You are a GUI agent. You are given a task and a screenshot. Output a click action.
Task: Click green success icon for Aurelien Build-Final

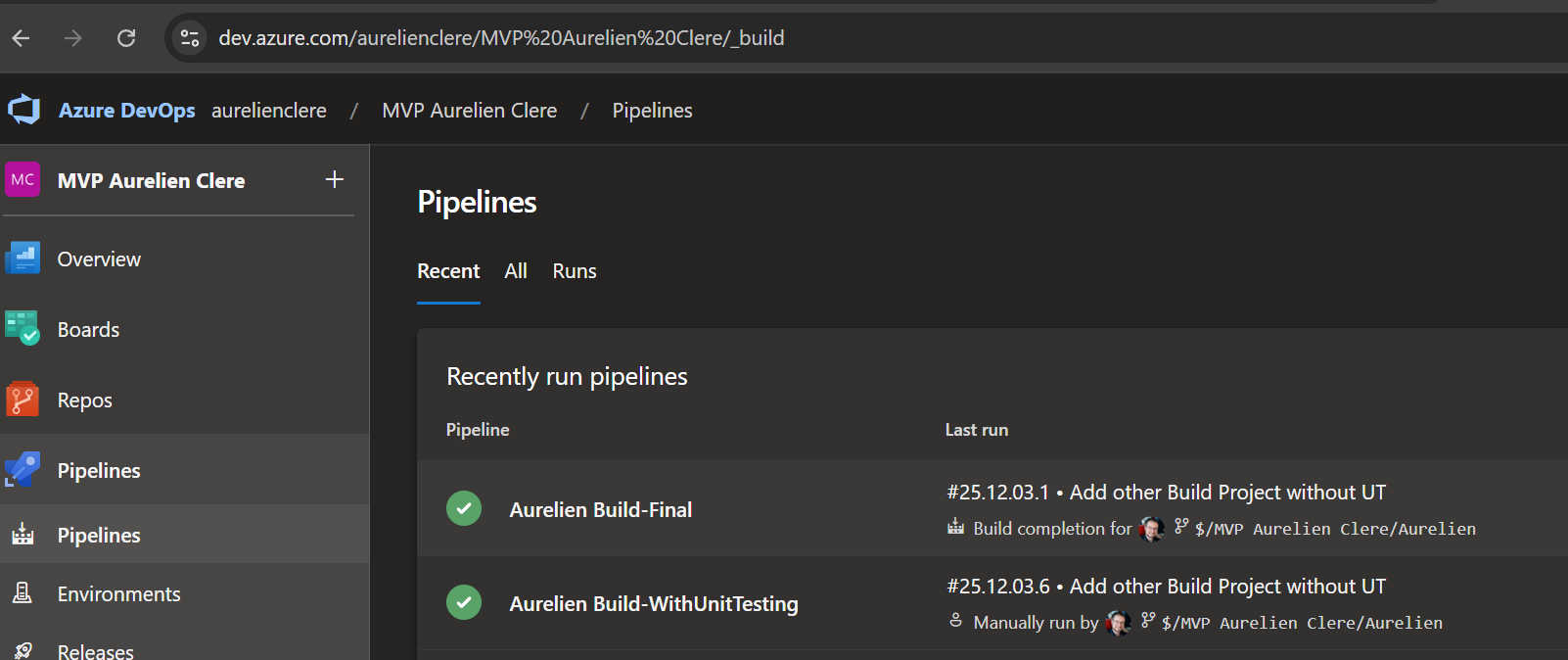coord(464,508)
